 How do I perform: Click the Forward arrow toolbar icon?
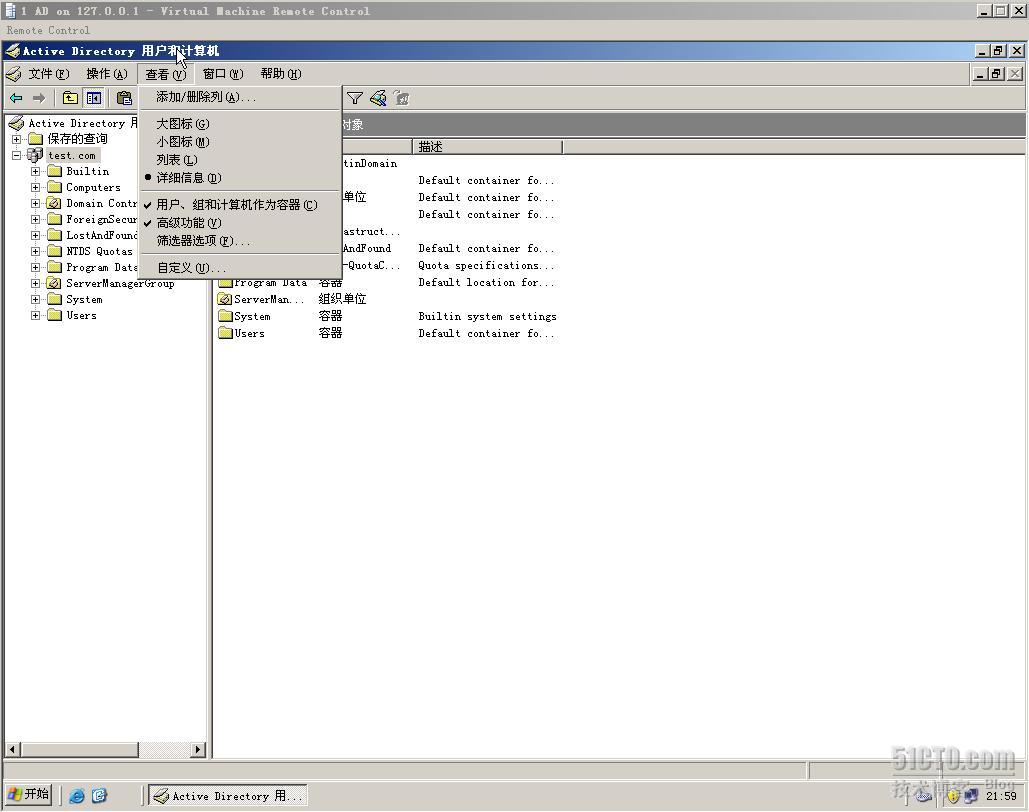click(x=39, y=98)
